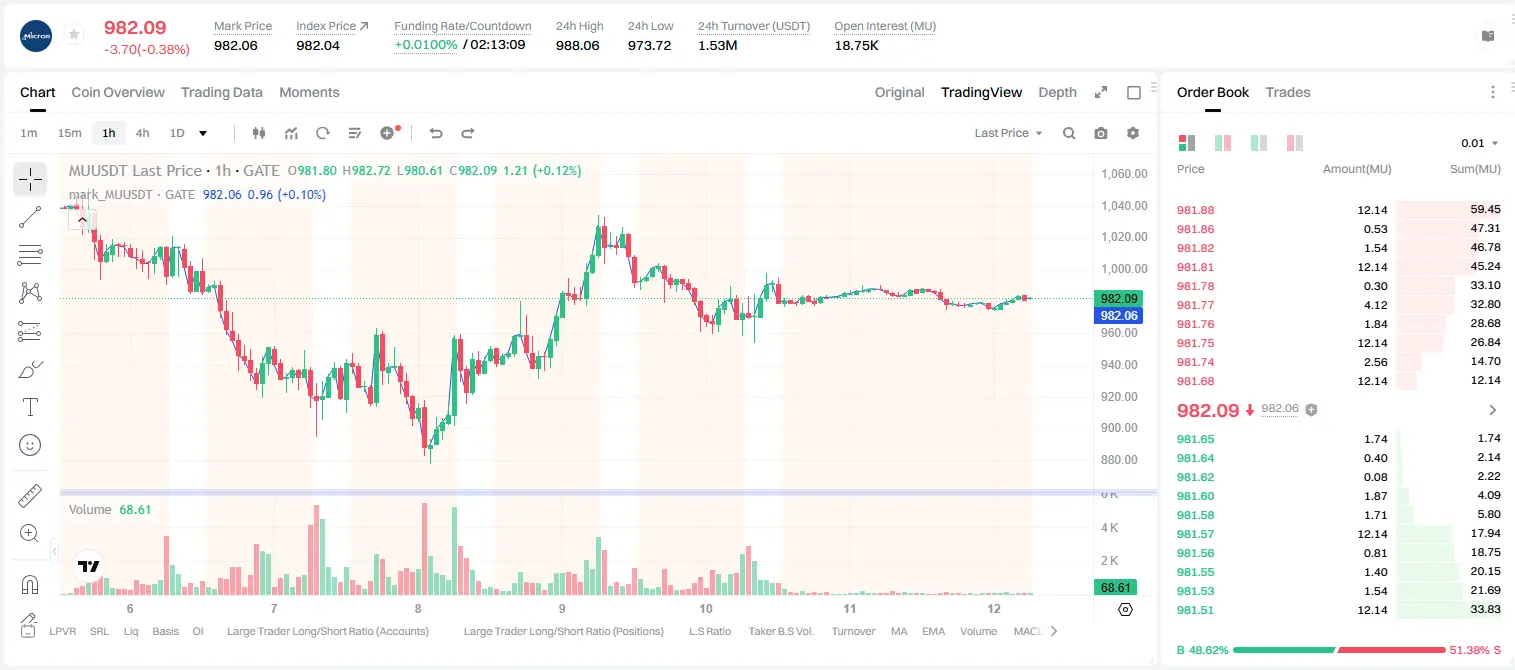Open the emoji sticker tool
This screenshot has width=1515, height=670.
click(x=30, y=445)
